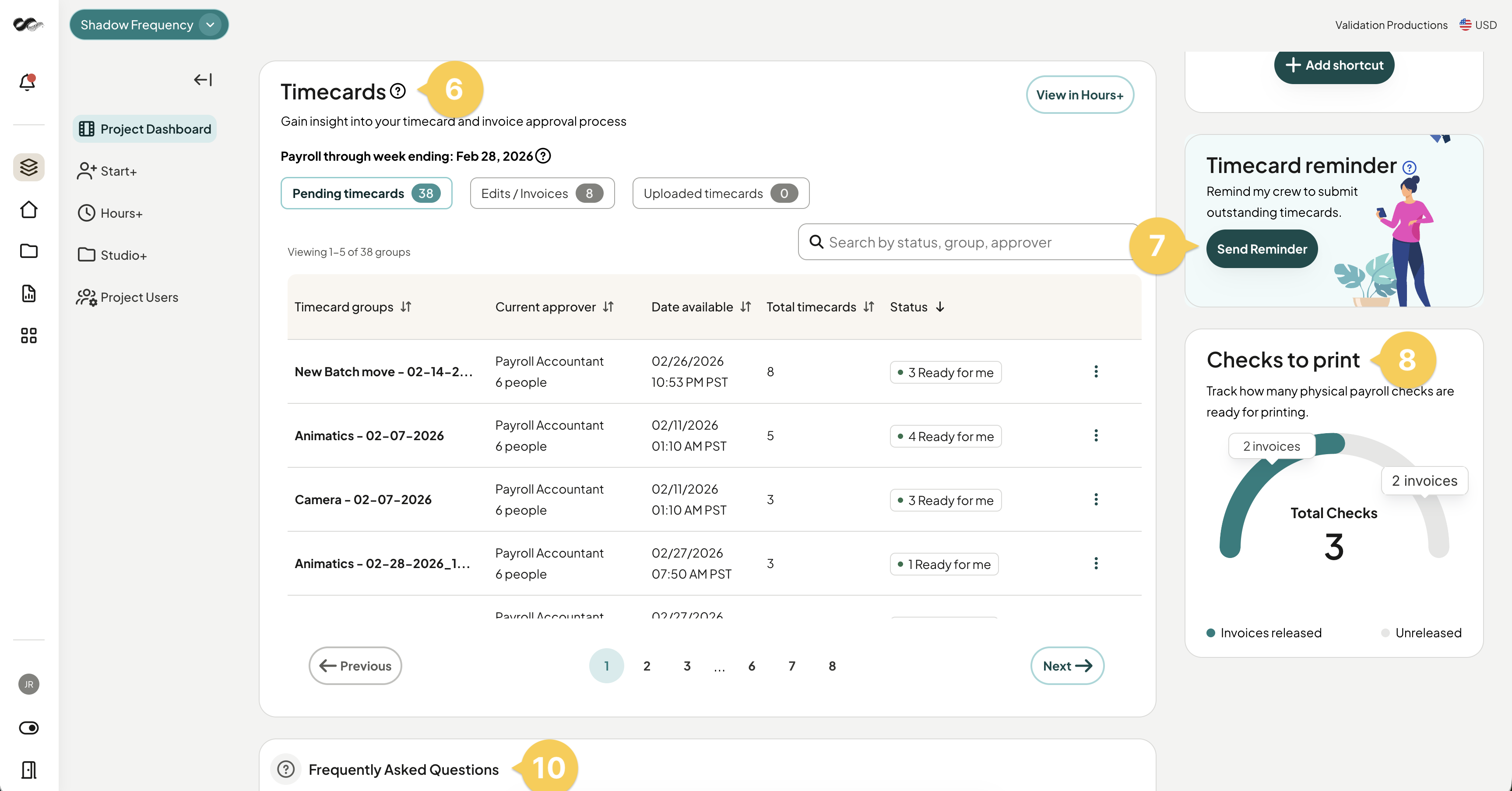1512x791 pixels.
Task: Click the Next page button
Action: [1067, 666]
